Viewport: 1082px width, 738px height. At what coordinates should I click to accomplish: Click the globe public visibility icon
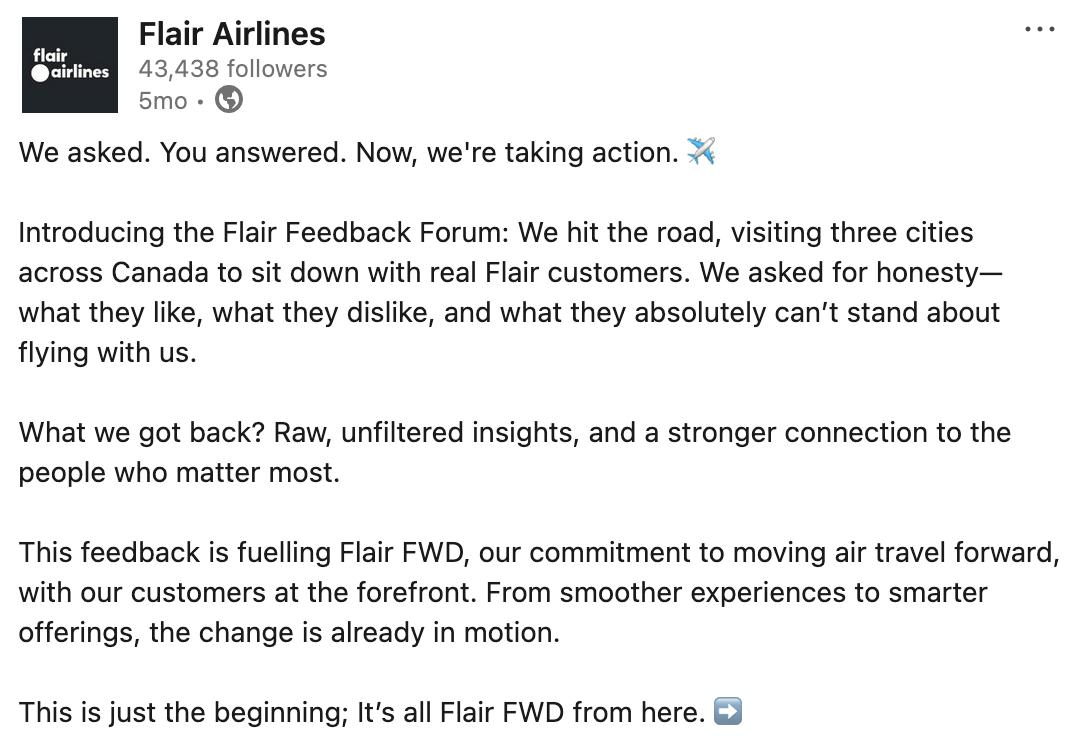pyautogui.click(x=229, y=100)
